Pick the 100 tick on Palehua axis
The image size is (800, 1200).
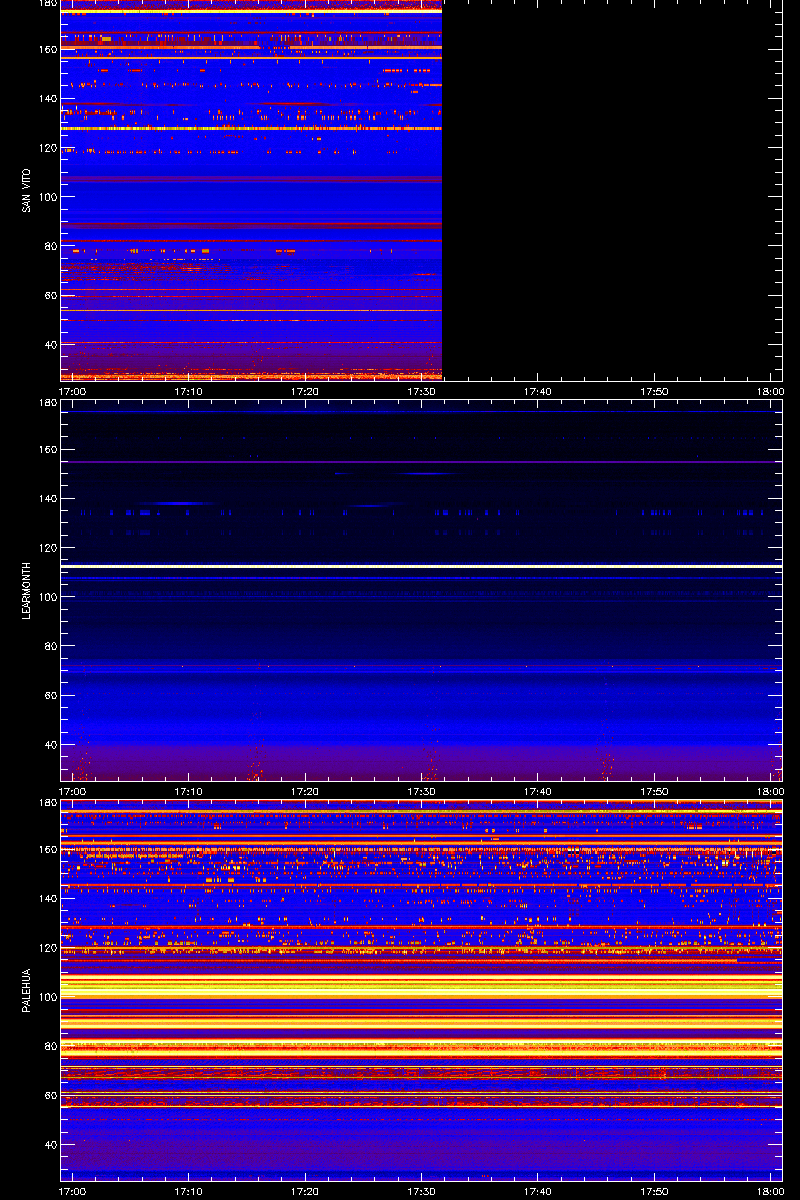47,997
